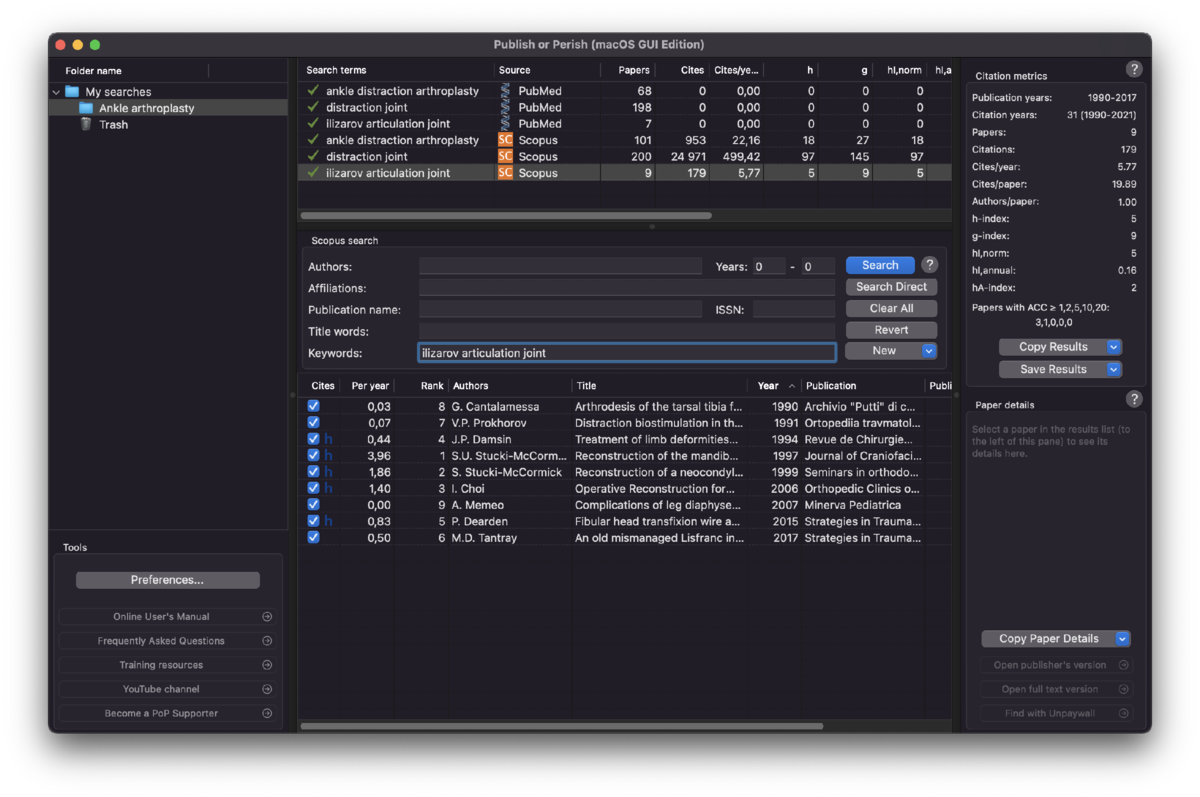This screenshot has height=797, width=1200.
Task: Click the Trash bin icon
Action: [x=86, y=124]
